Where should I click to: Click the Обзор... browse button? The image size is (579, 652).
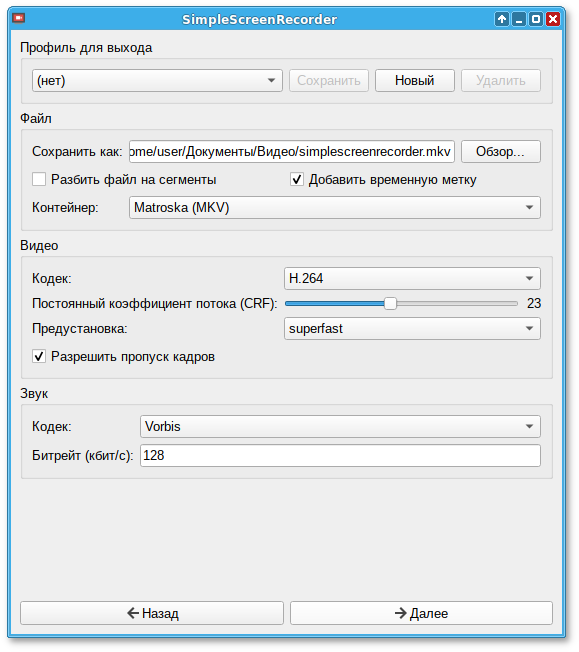[x=501, y=151]
